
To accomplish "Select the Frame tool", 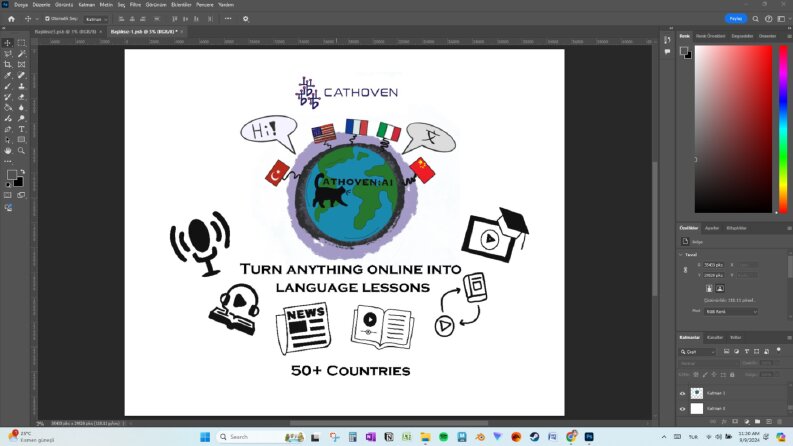I will click(21, 65).
